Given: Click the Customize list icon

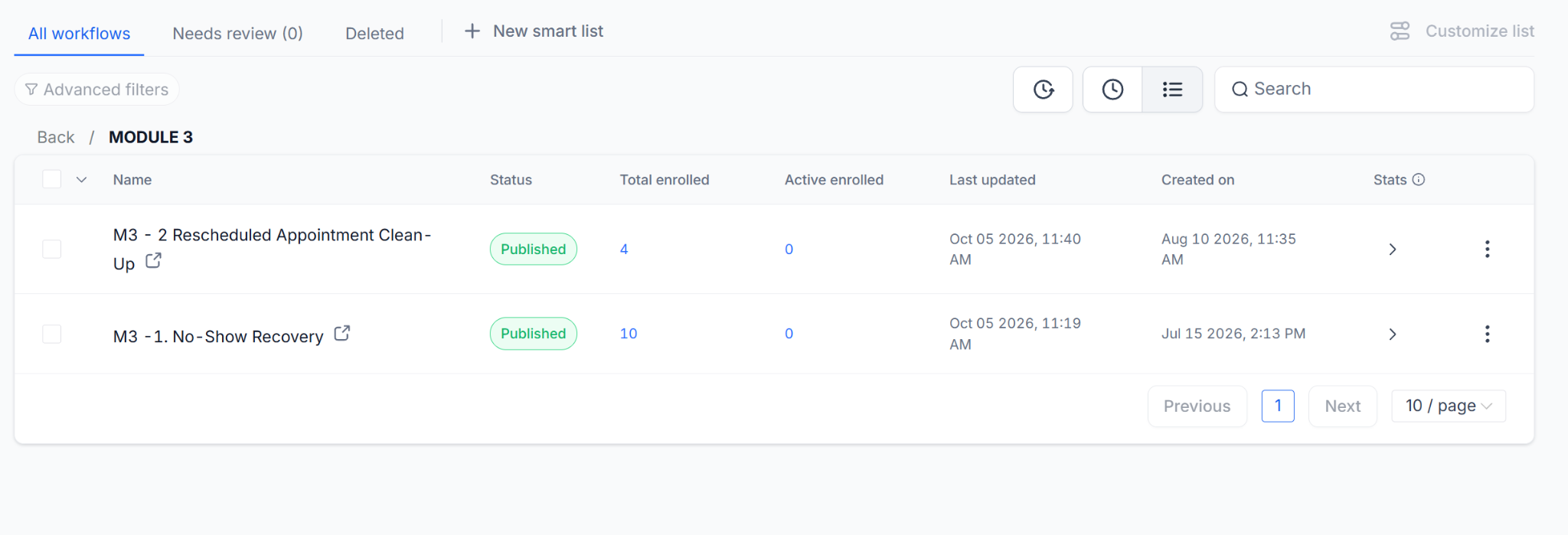Looking at the screenshot, I should [x=1400, y=31].
